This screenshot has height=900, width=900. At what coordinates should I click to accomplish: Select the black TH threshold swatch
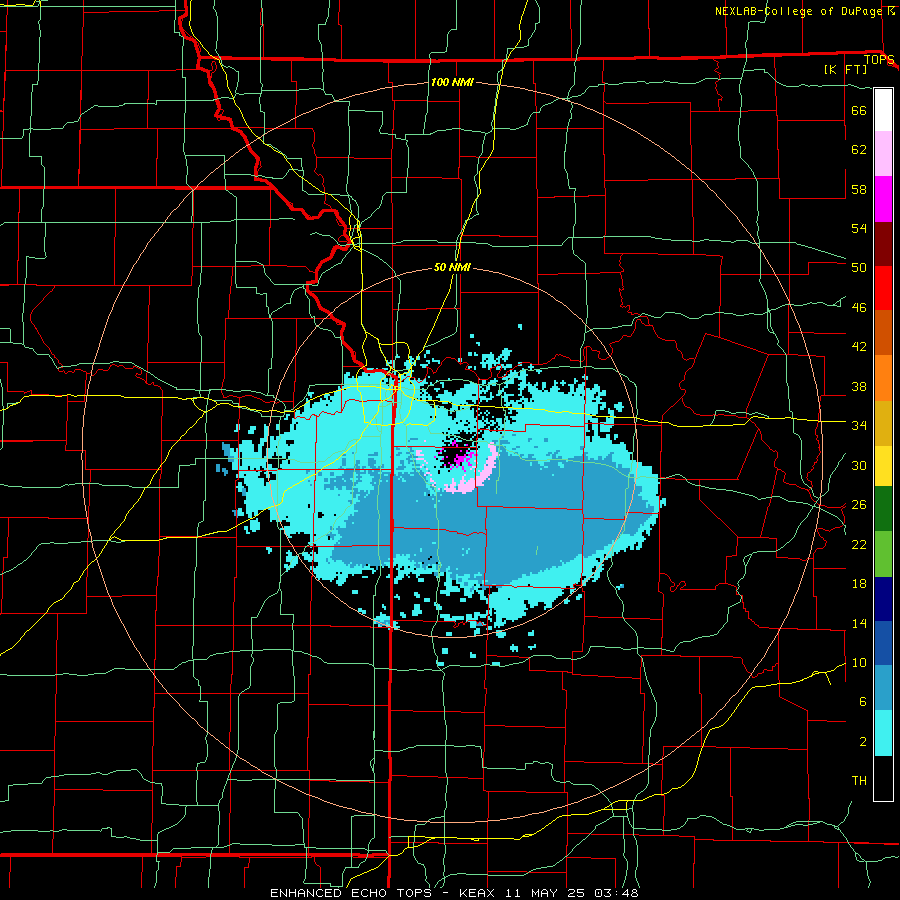click(883, 778)
